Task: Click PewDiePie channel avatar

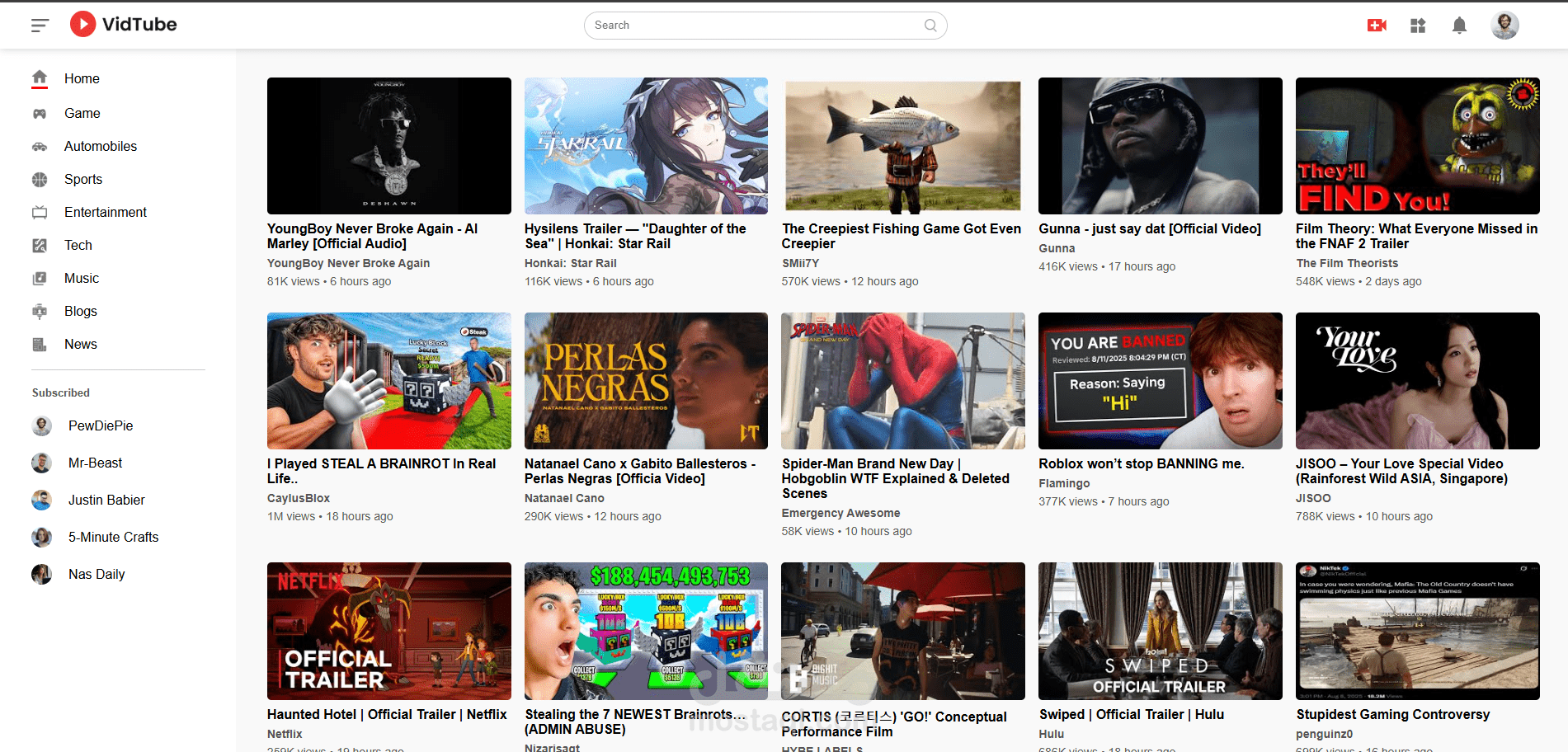Action: point(41,425)
